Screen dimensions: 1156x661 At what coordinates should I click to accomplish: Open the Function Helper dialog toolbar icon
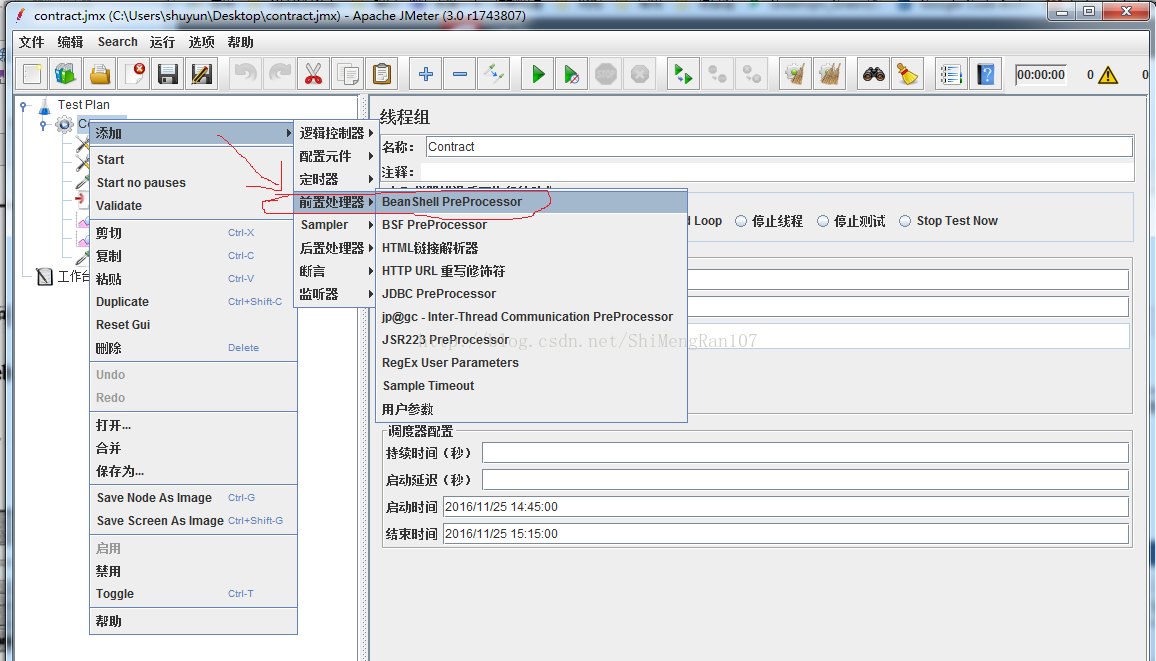(x=951, y=74)
